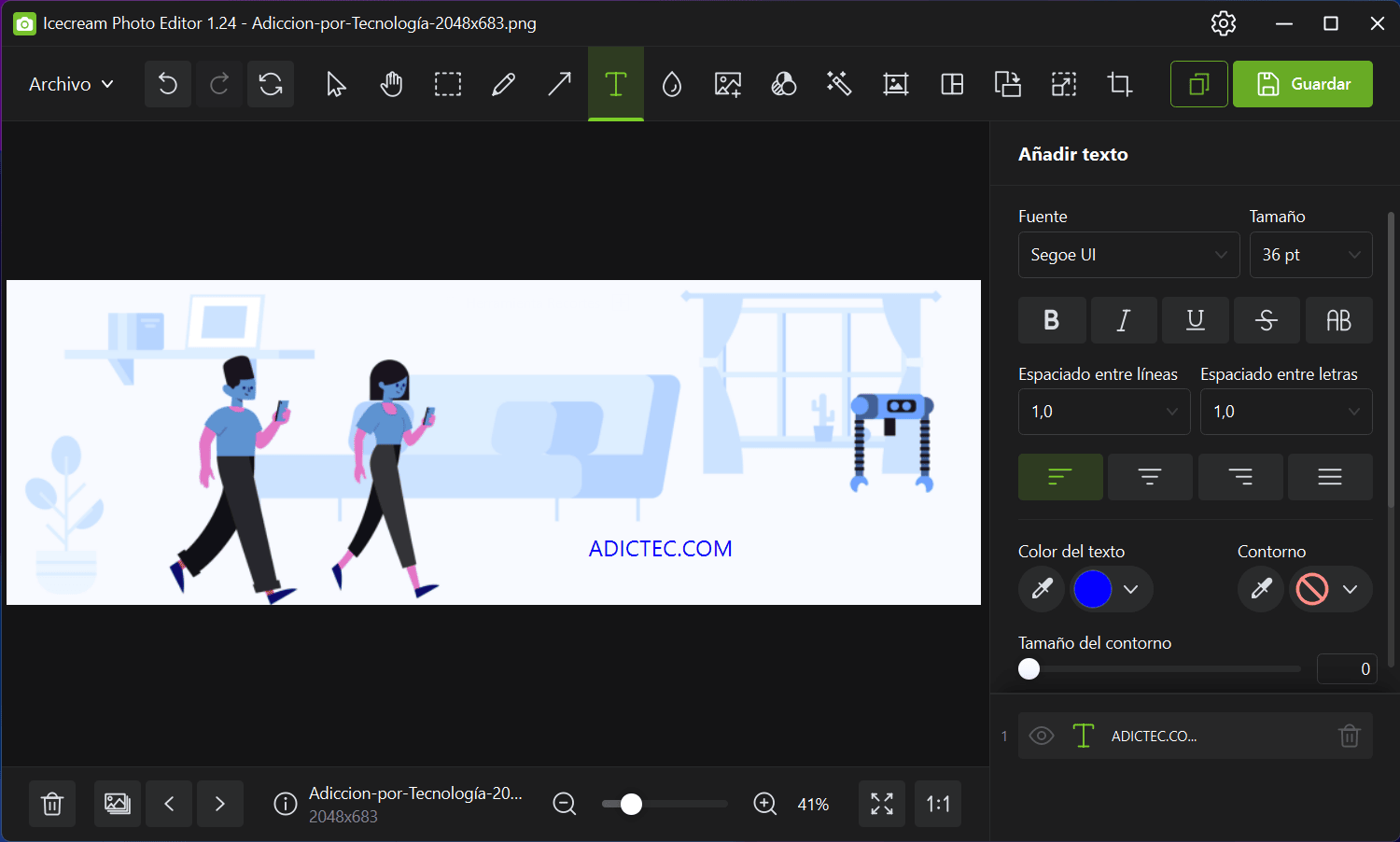Enable italic text style
This screenshot has height=842, width=1400.
[1124, 320]
